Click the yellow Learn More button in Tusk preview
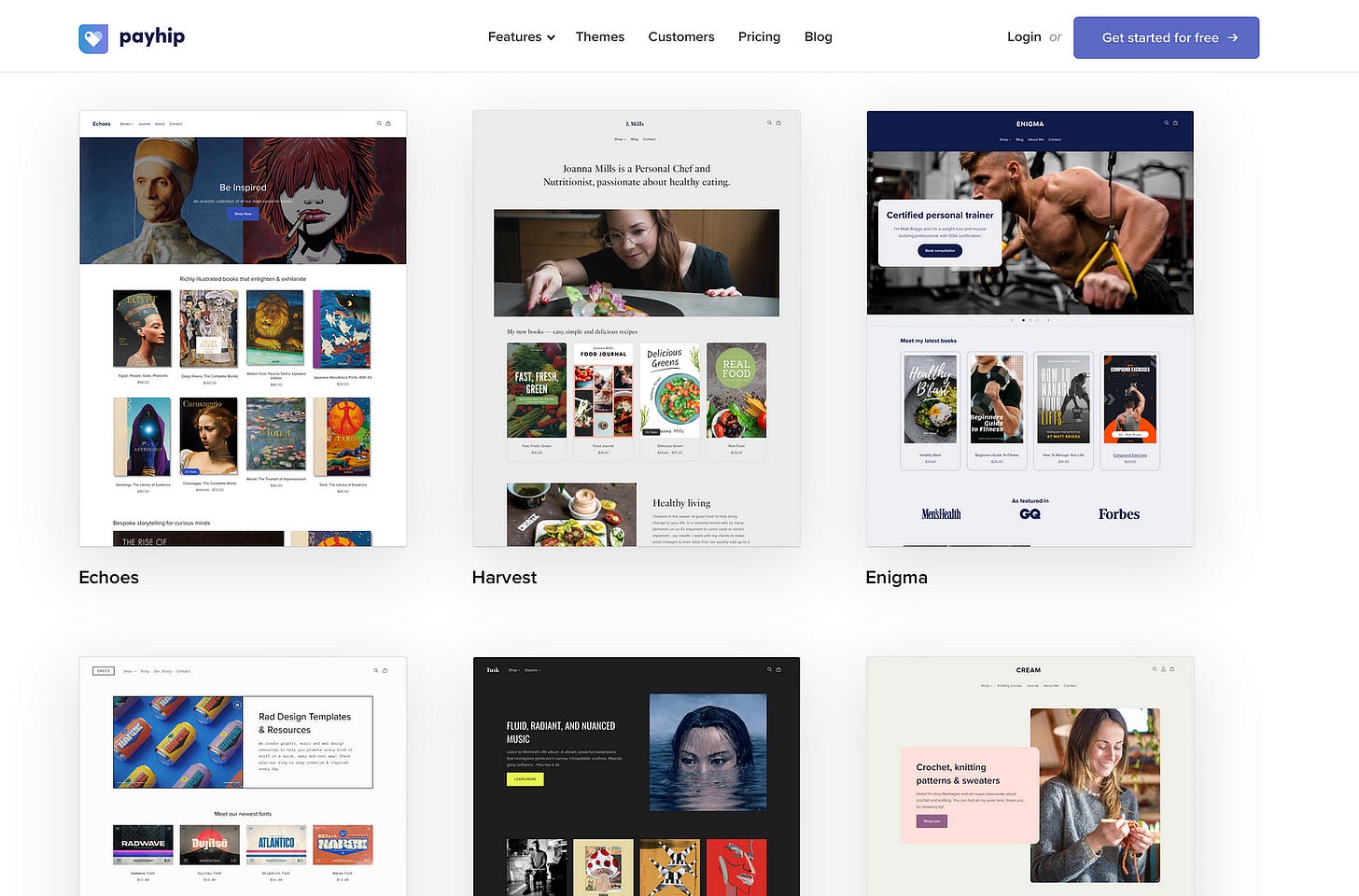This screenshot has height=896, width=1359. click(x=525, y=779)
